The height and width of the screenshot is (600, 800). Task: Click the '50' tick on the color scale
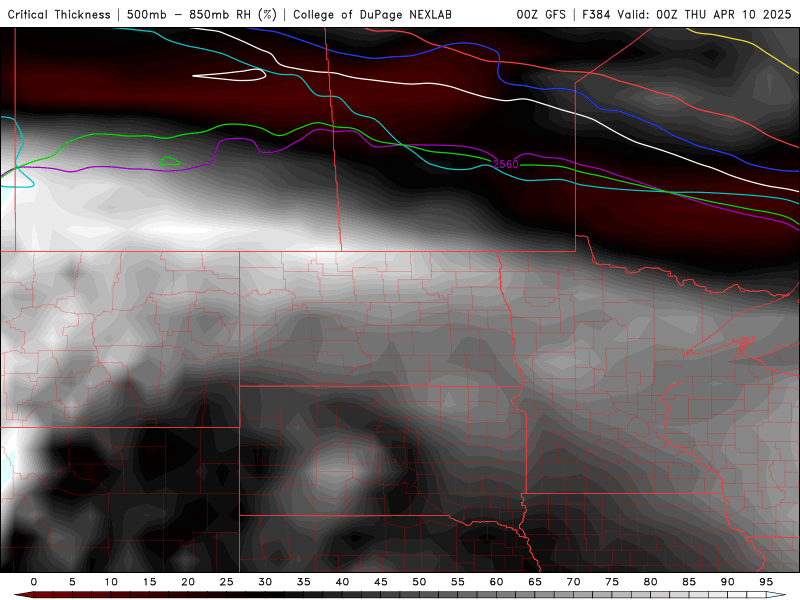click(419, 582)
